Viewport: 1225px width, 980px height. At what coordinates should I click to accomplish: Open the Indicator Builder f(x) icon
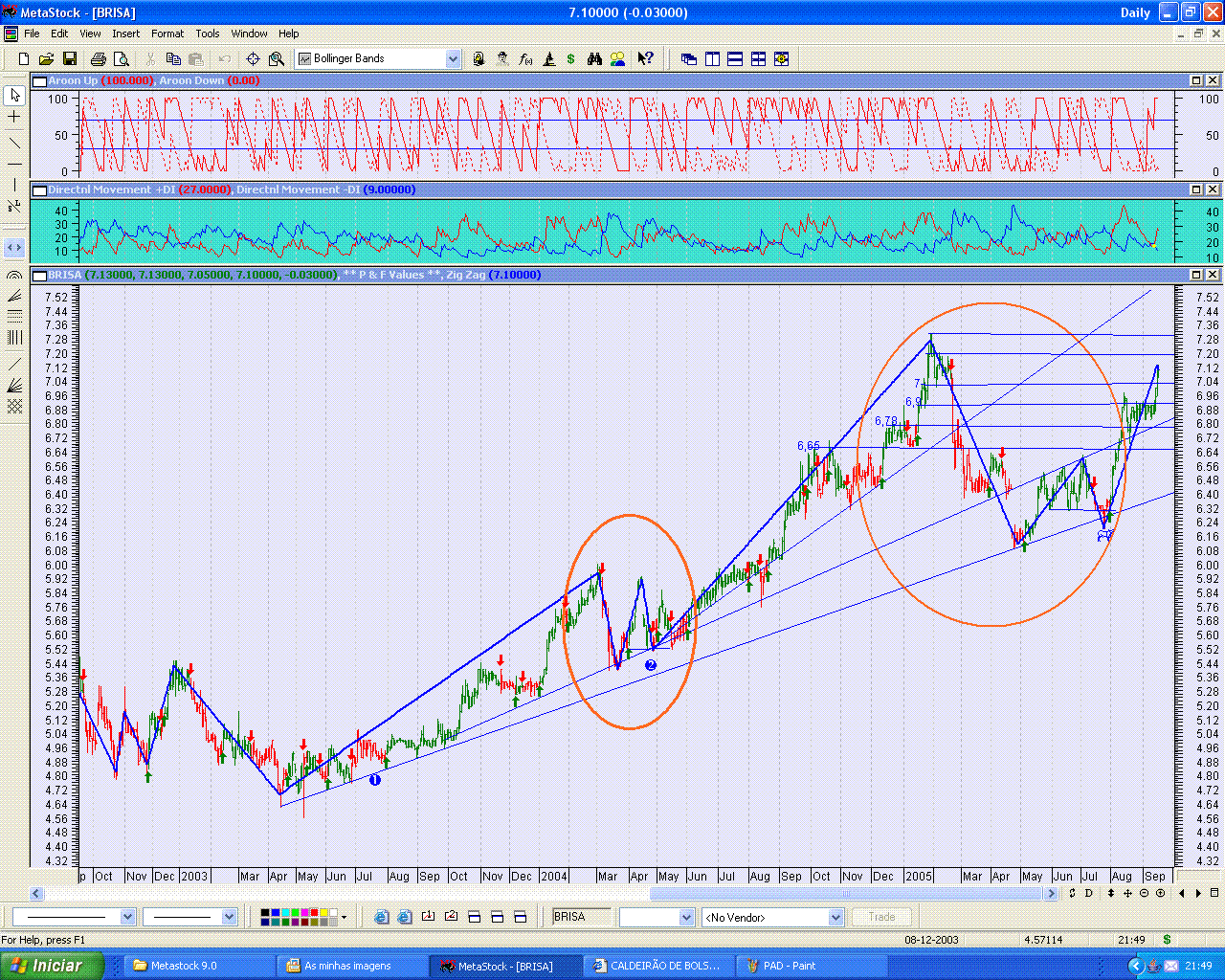click(x=525, y=59)
